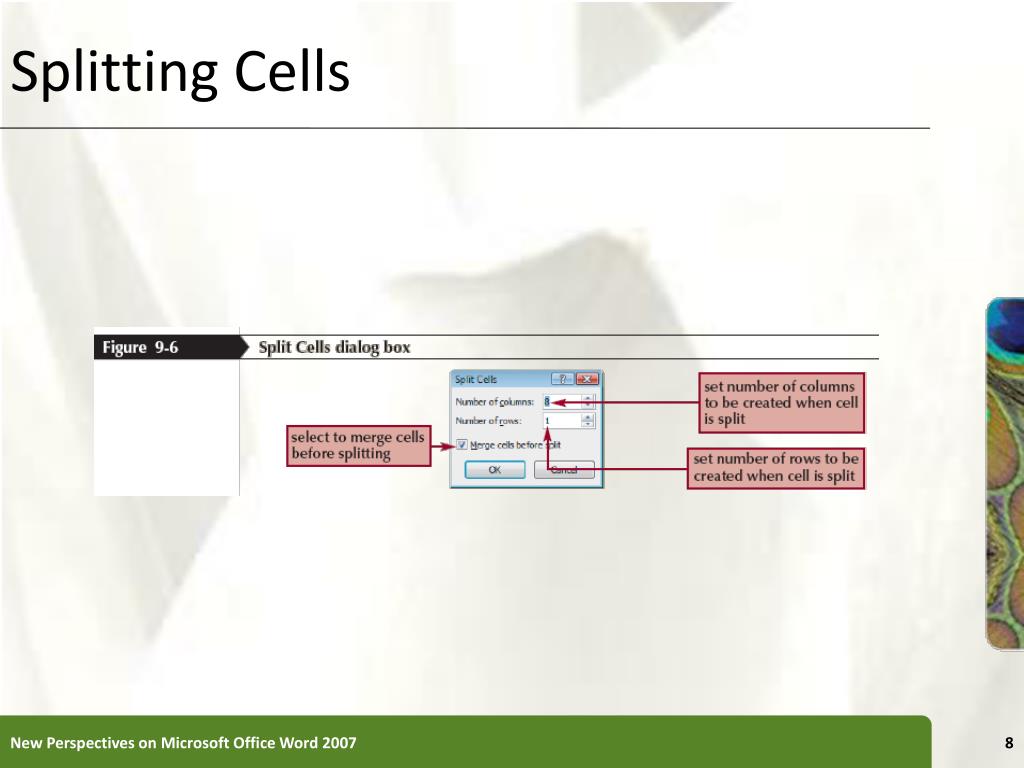The height and width of the screenshot is (768, 1024).
Task: Click the Split Cells dialog box caption
Action: [334, 347]
